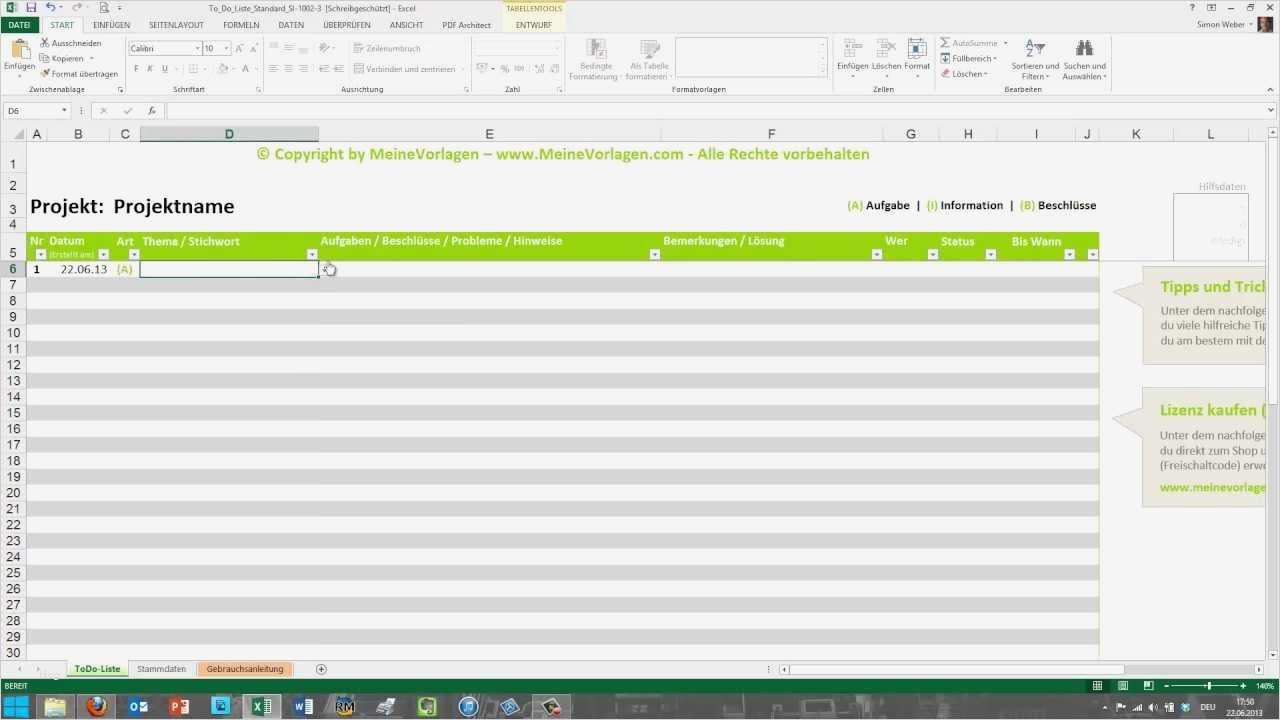Image resolution: width=1280 pixels, height=720 pixels.
Task: Toggle bold formatting with the F icon
Action: click(136, 68)
